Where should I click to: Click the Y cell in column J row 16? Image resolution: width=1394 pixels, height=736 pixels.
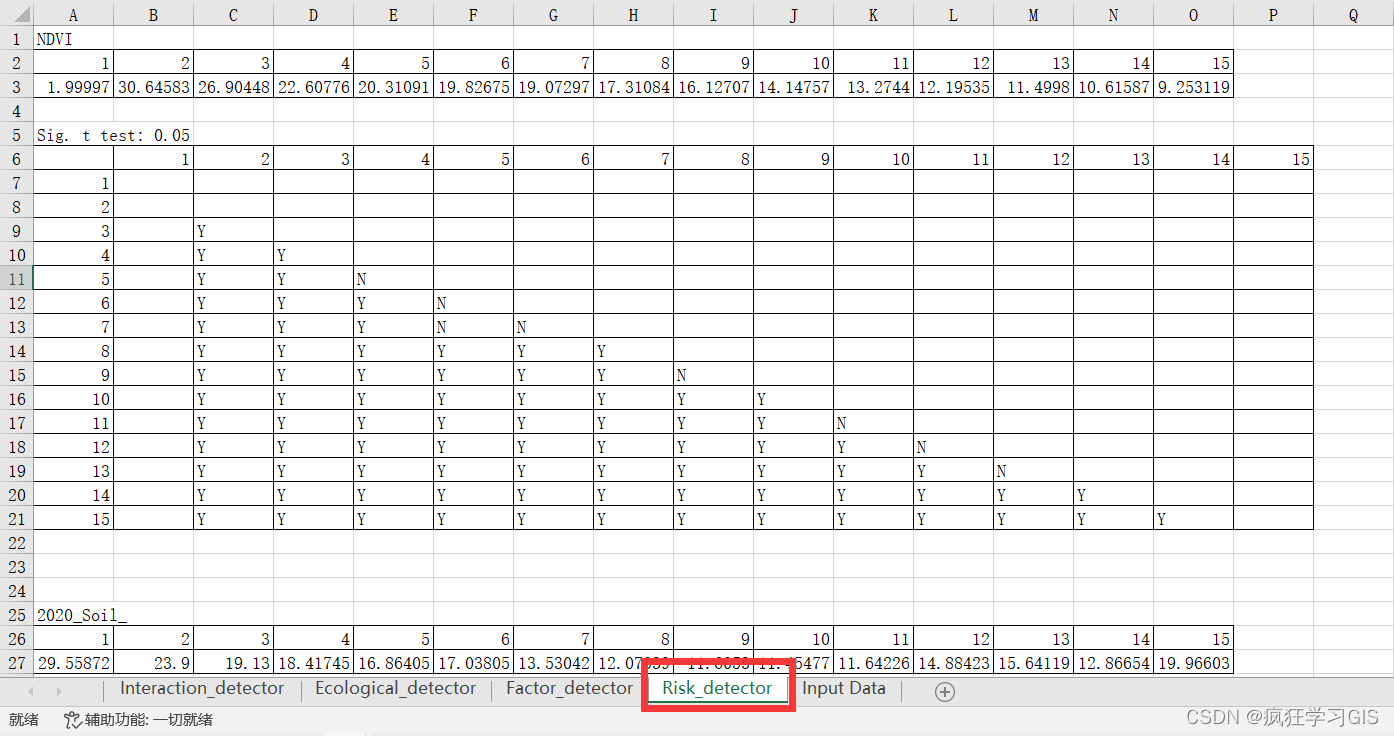click(794, 399)
